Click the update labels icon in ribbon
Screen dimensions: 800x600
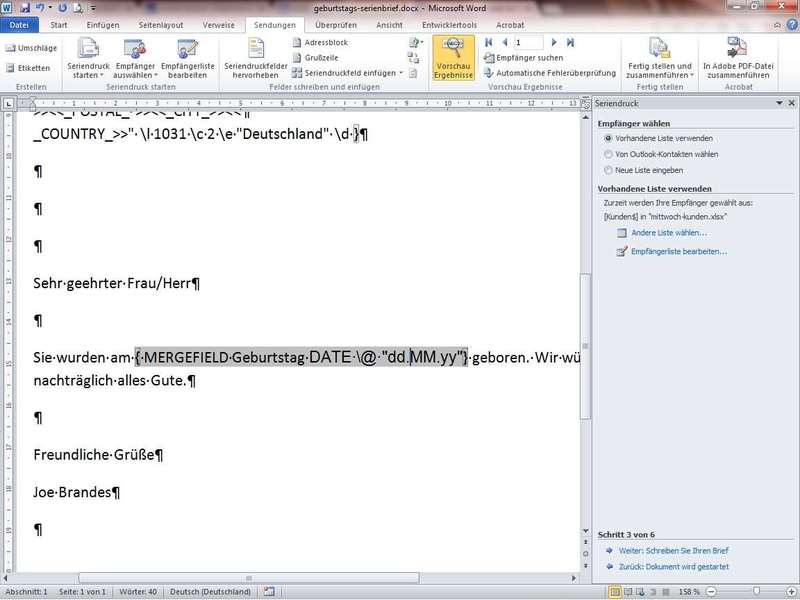pos(413,73)
